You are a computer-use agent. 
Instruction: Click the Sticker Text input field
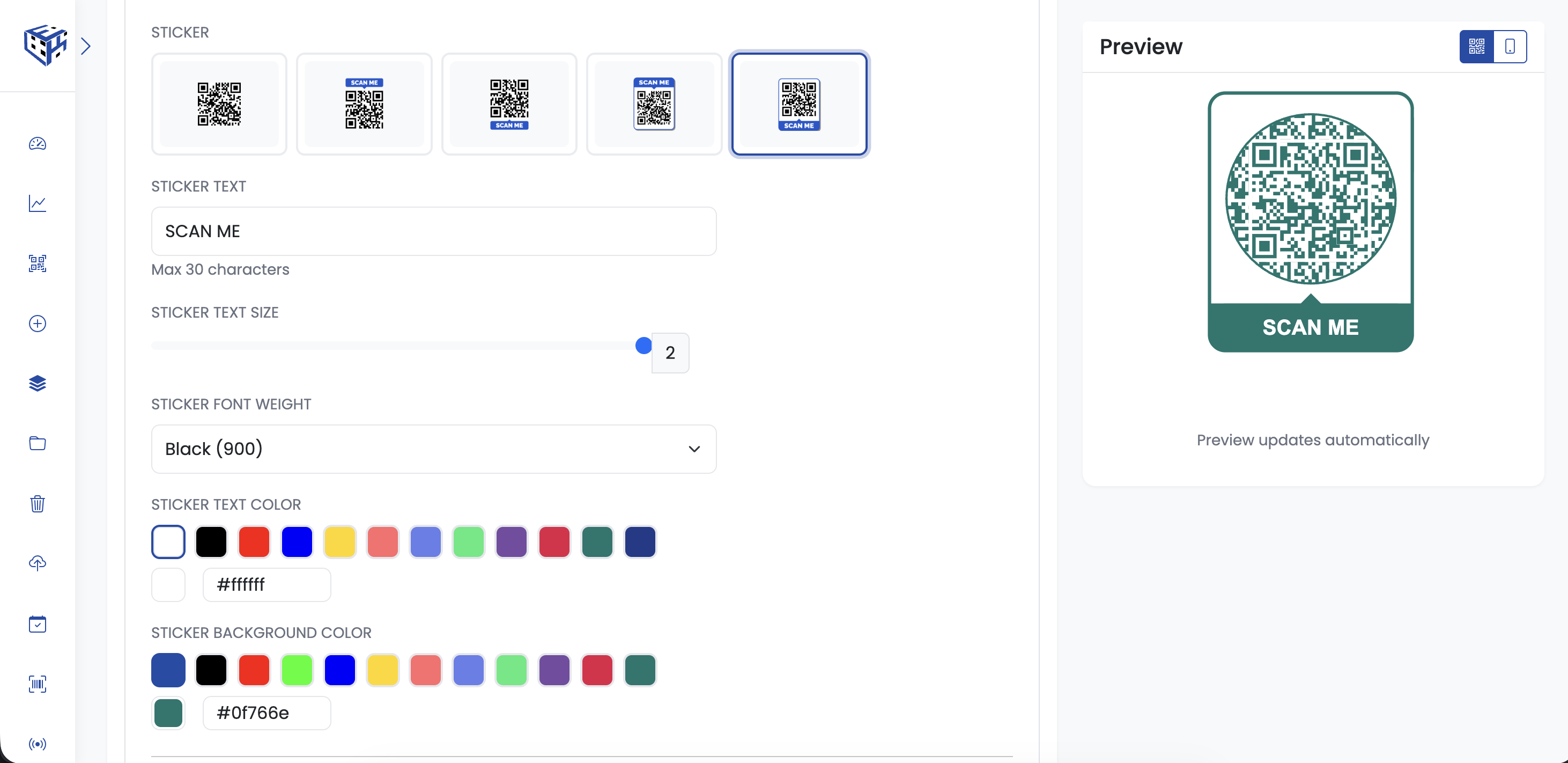[434, 231]
